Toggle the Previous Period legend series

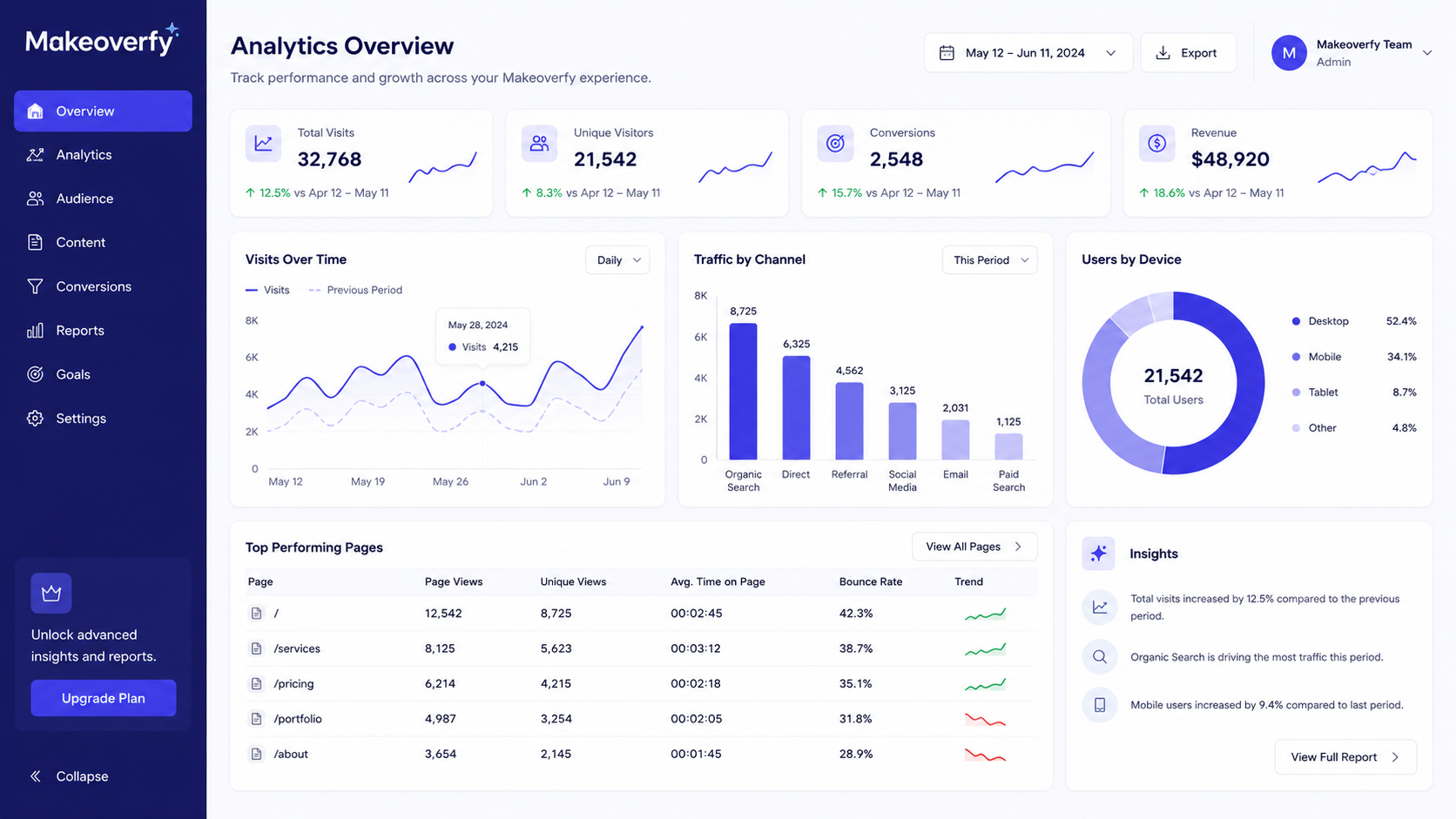355,290
